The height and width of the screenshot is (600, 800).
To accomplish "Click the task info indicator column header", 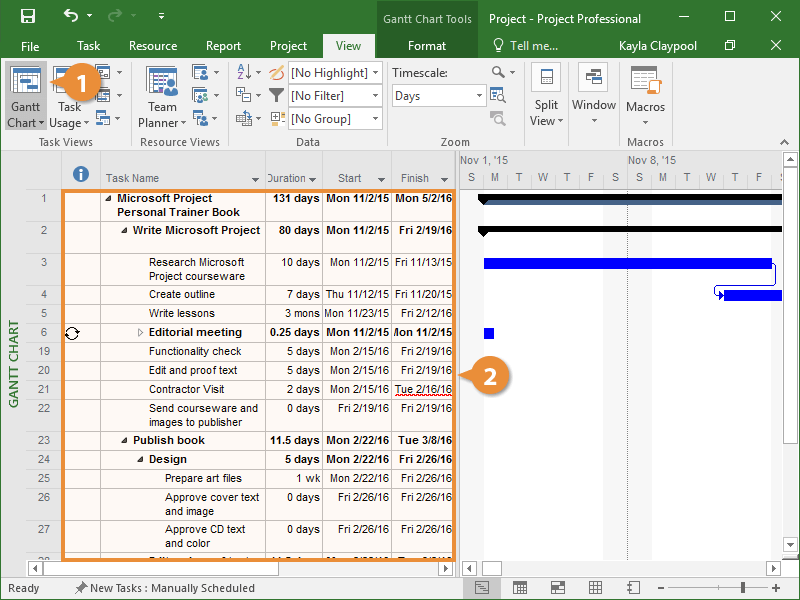I will 82,175.
